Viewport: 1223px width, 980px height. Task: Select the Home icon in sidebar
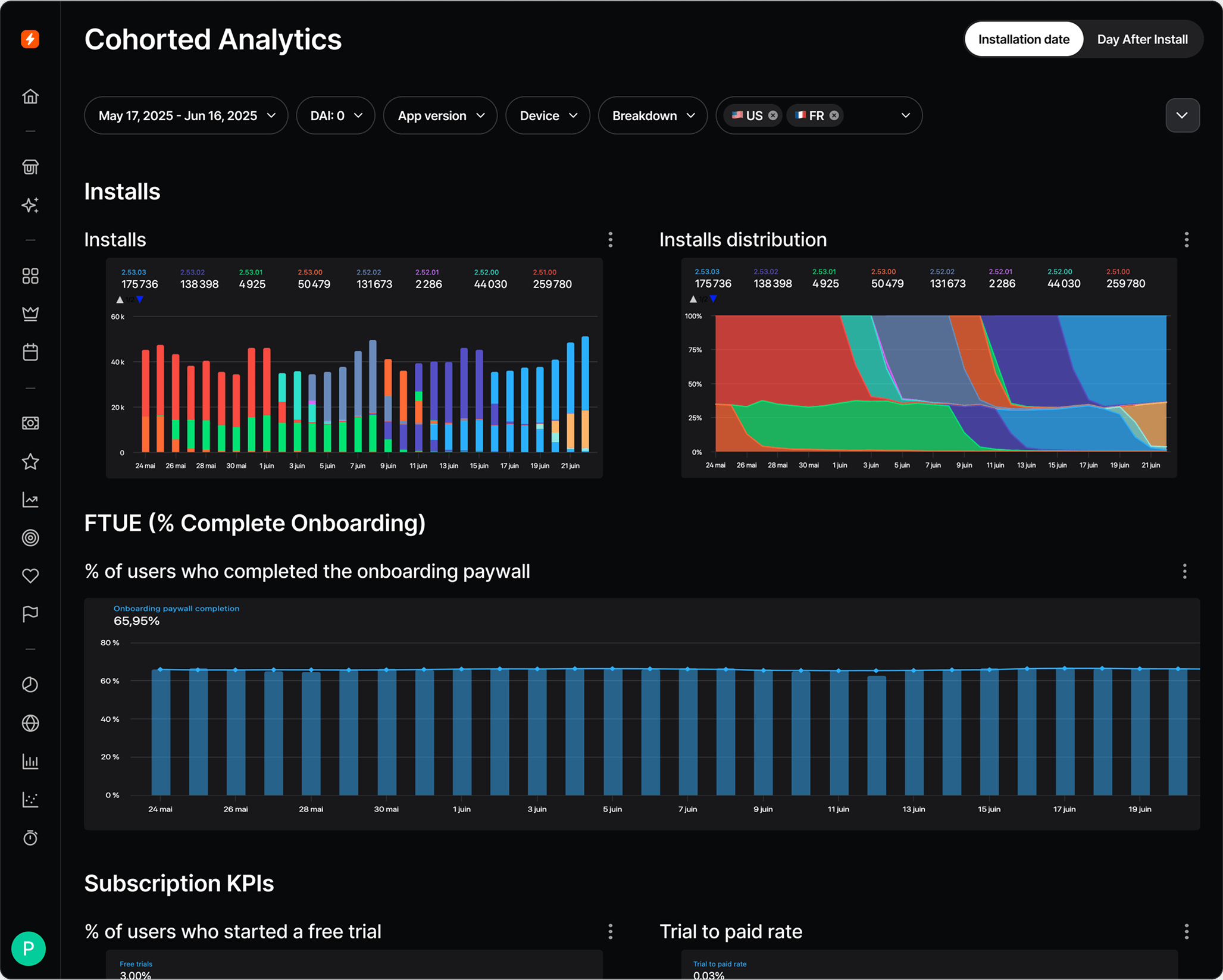[30, 97]
